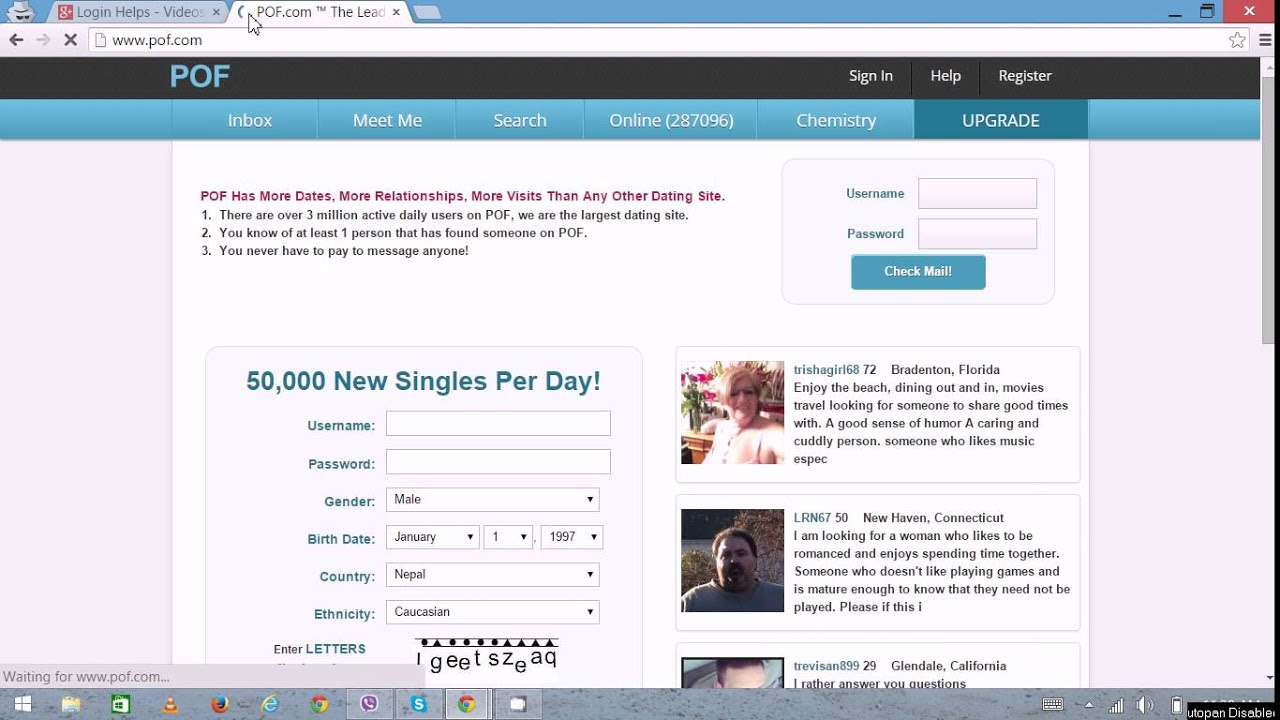Open the birth year 1997 dropdown
The image size is (1280, 720).
click(572, 537)
